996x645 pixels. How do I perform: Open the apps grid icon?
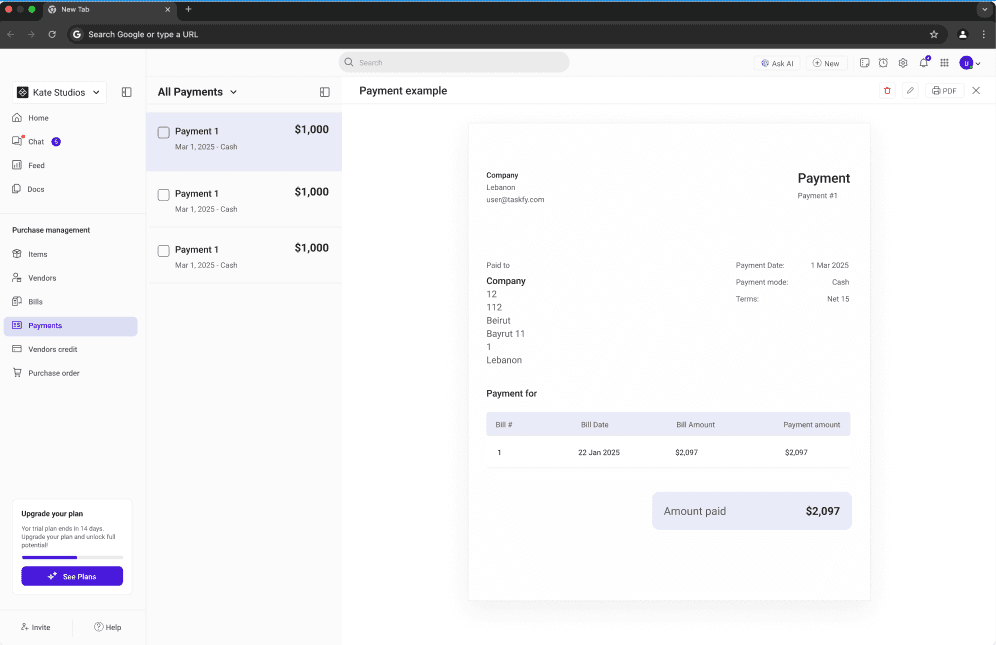click(x=945, y=63)
